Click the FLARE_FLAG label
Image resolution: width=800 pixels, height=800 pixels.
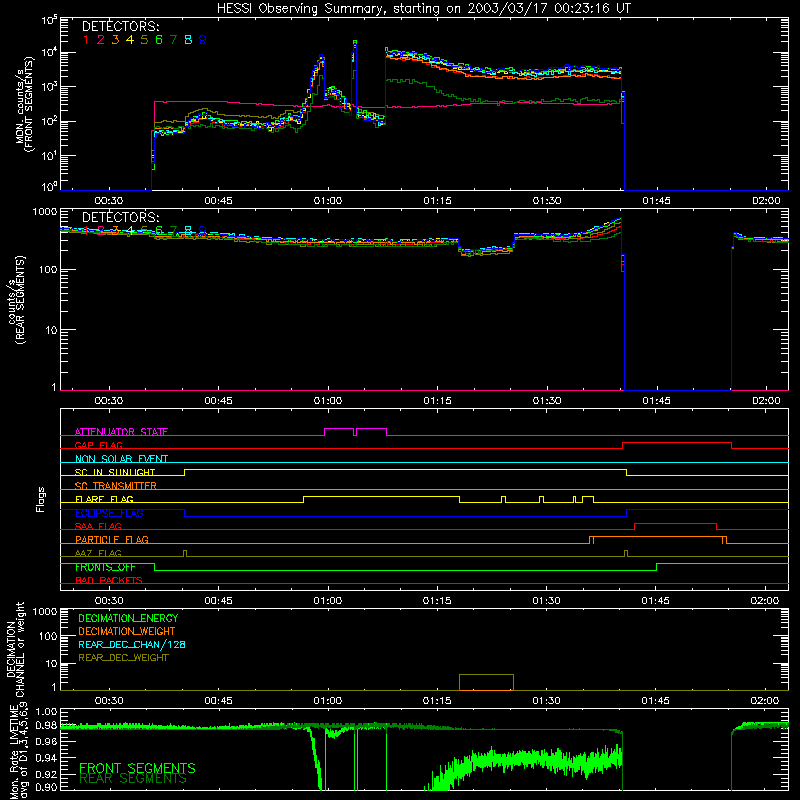pyautogui.click(x=104, y=499)
